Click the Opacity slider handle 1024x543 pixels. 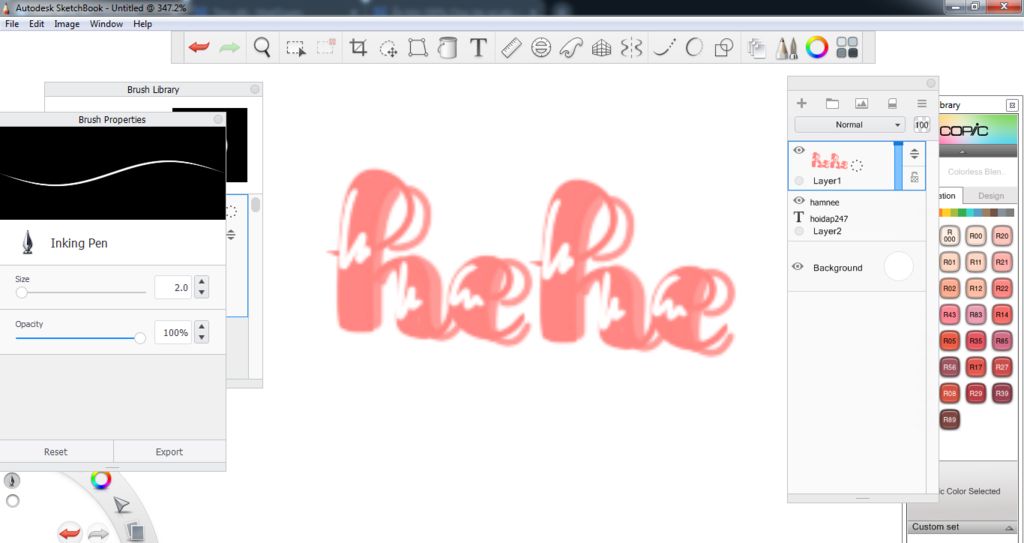click(139, 338)
